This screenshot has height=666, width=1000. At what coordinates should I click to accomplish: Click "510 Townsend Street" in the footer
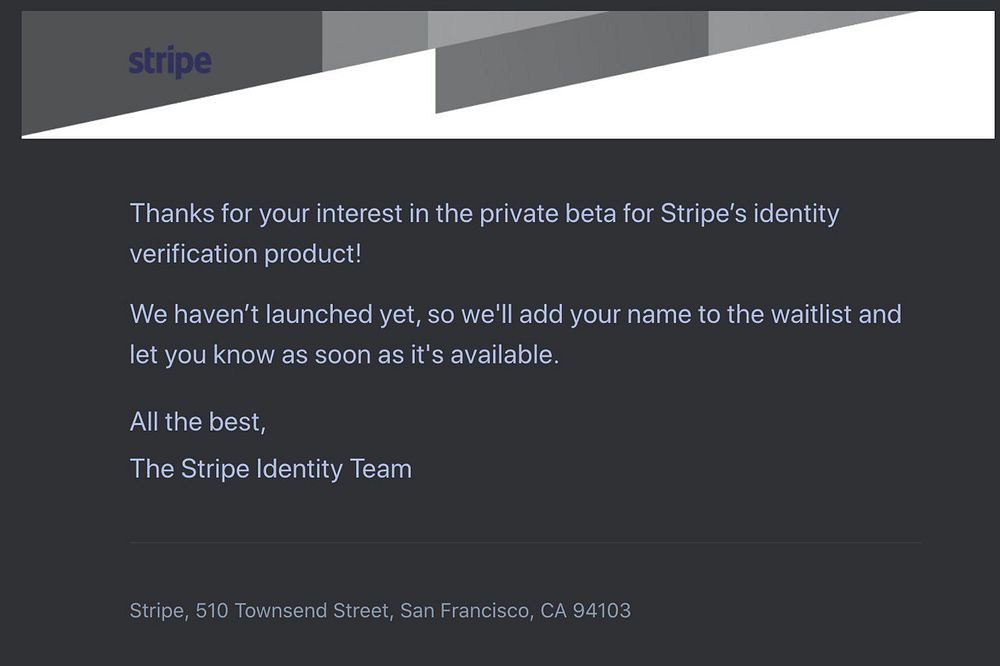[x=292, y=610]
